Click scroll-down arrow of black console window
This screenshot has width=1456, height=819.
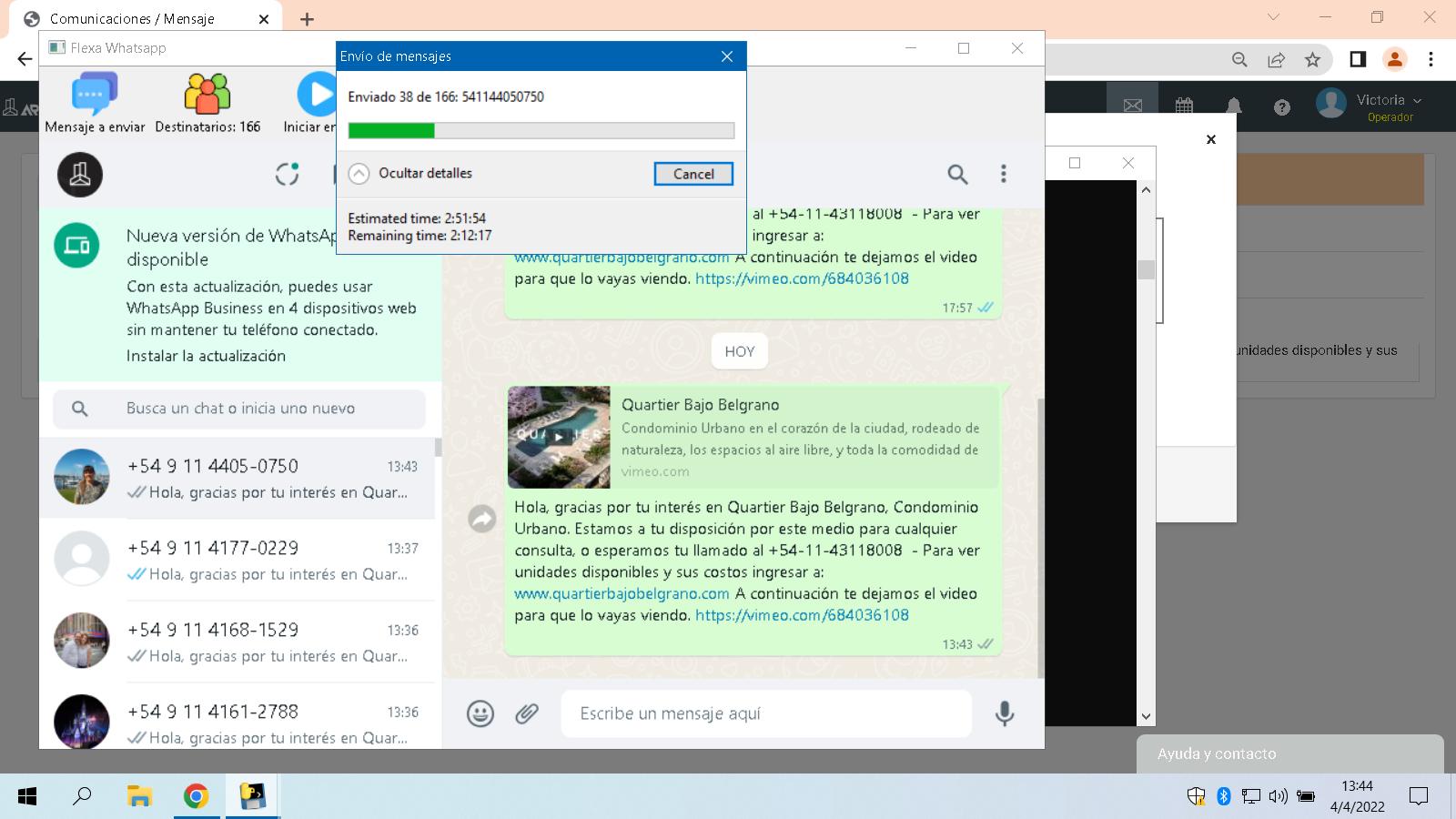[1146, 717]
